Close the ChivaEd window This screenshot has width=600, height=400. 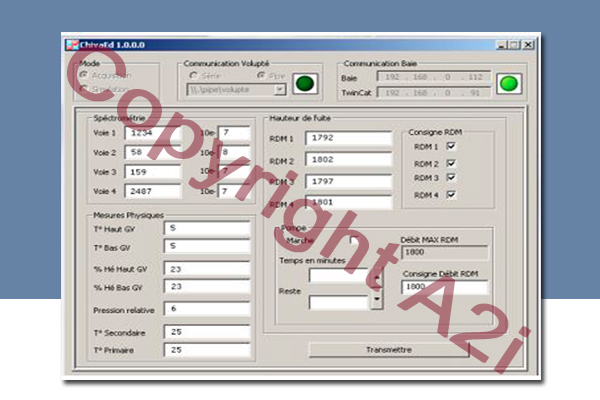pos(528,44)
